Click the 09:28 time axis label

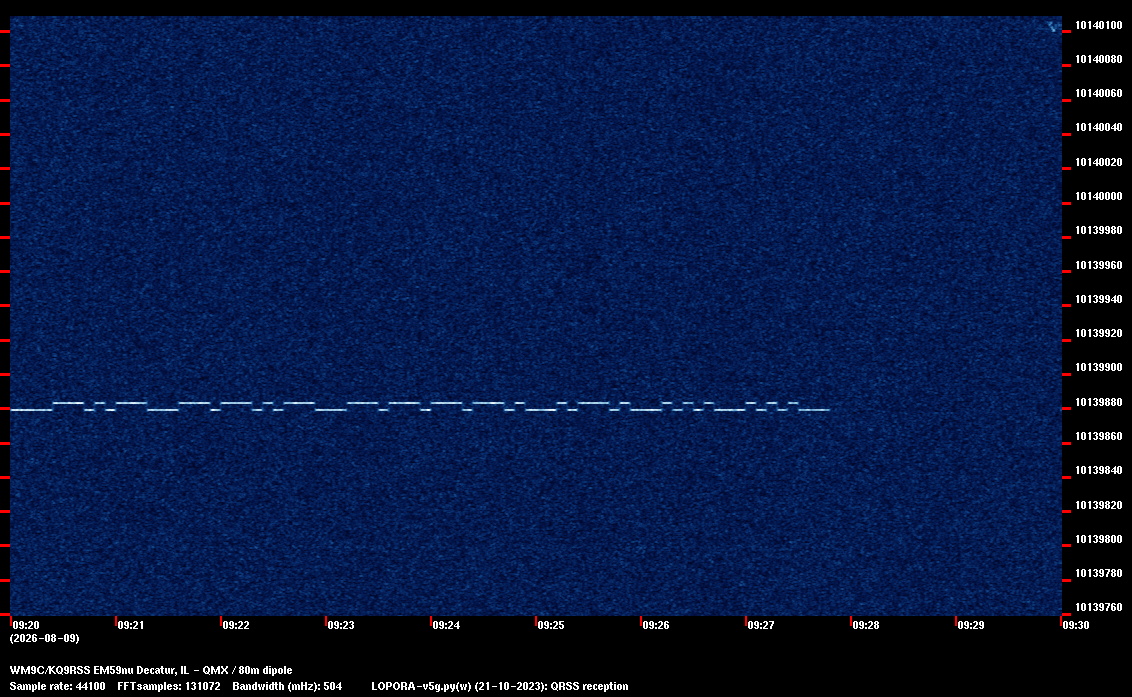pos(866,625)
